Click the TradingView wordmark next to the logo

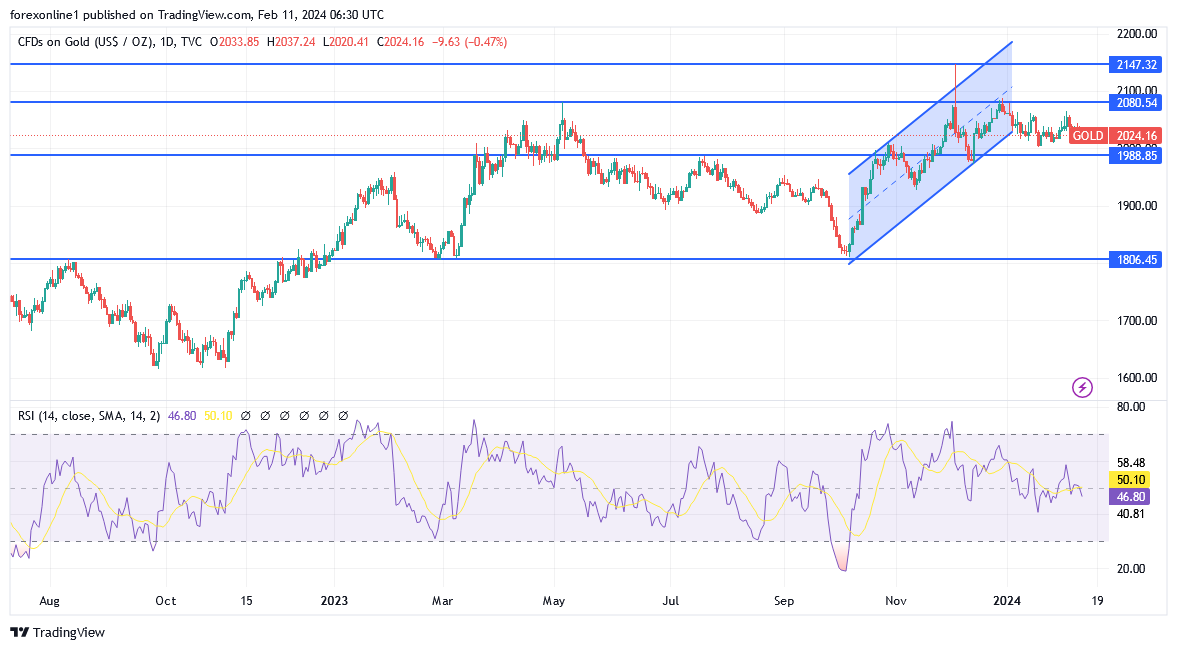tap(68, 633)
